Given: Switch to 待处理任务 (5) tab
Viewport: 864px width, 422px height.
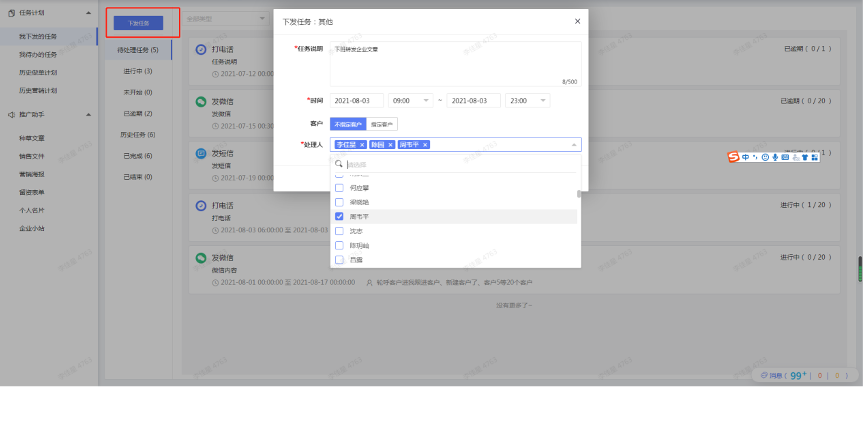Looking at the screenshot, I should [138, 50].
